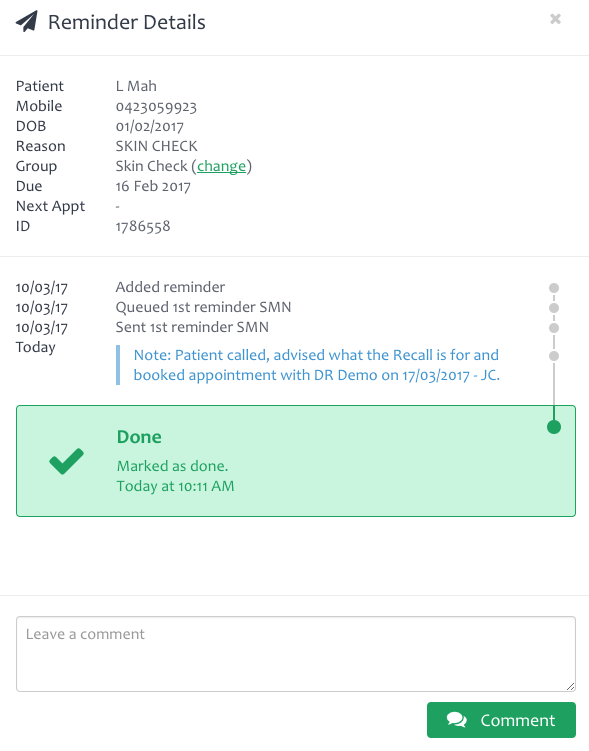Click the green Done timeline dot

[x=554, y=427]
